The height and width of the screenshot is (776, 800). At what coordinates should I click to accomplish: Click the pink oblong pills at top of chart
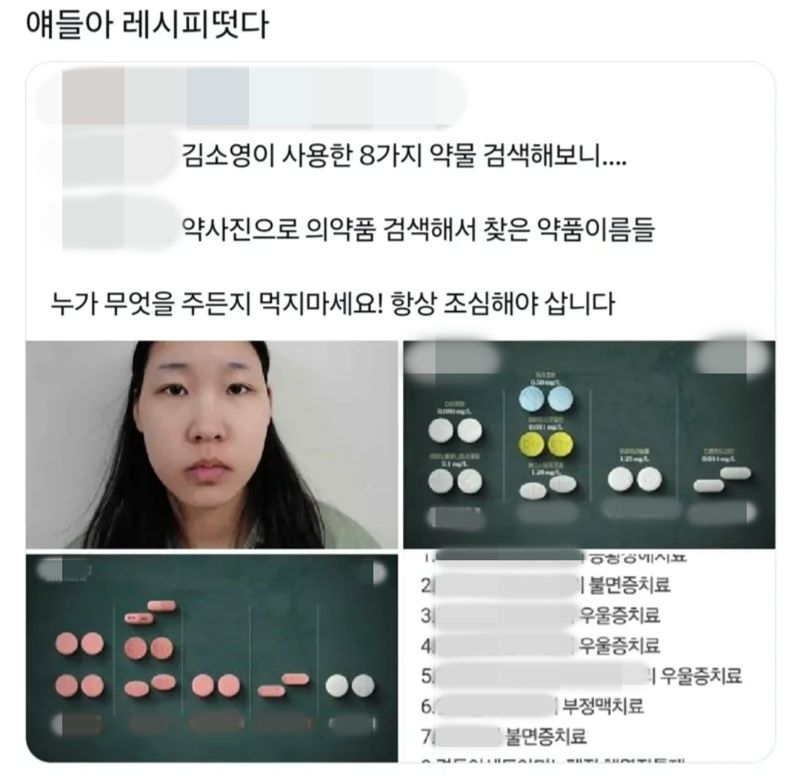point(151,612)
